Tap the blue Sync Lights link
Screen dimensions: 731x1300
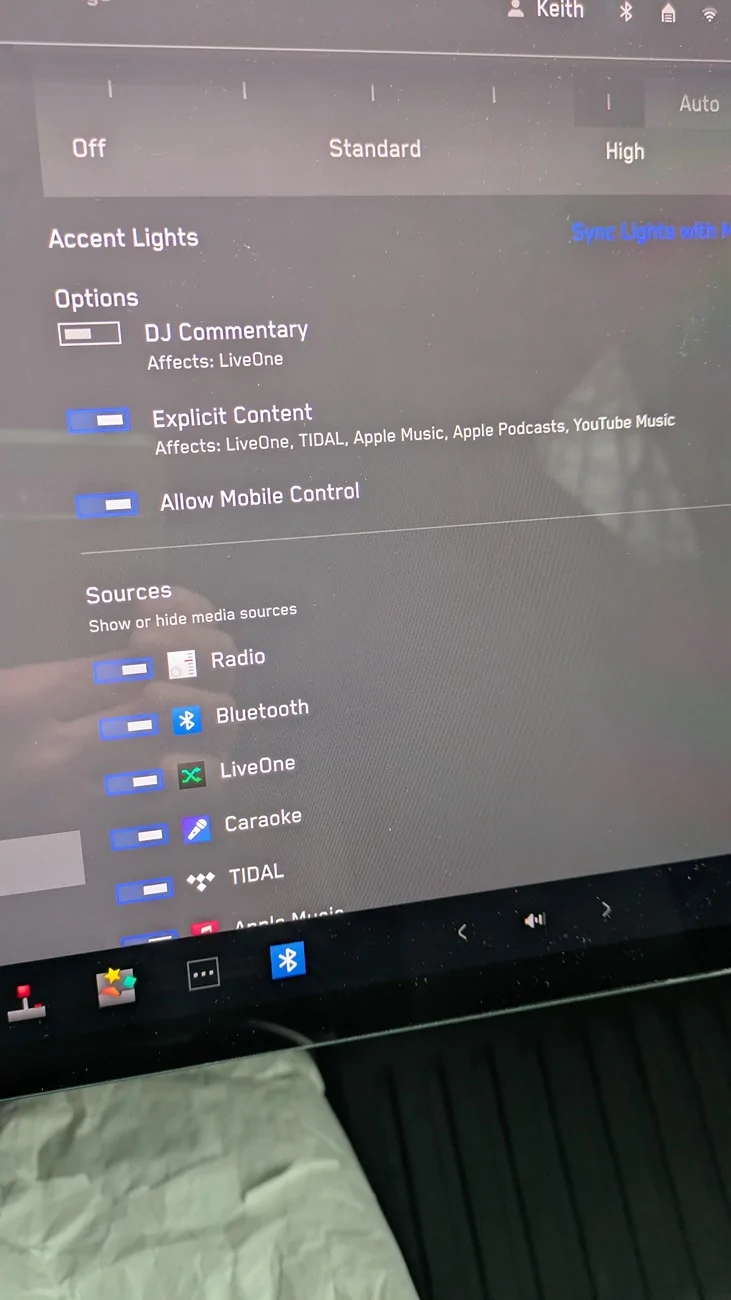650,232
